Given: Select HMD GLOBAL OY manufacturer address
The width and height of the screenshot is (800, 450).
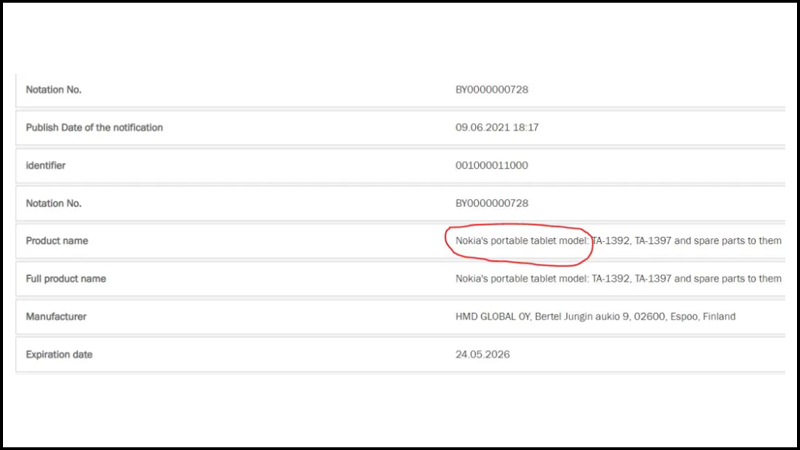Looking at the screenshot, I should coord(595,316).
